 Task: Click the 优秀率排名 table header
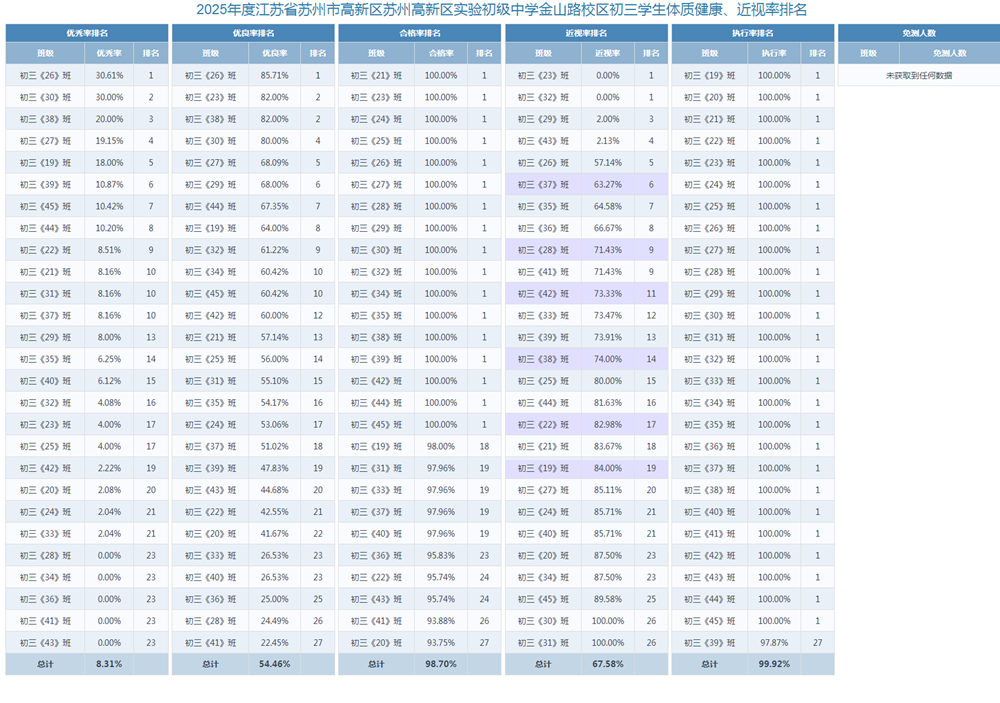pos(87,33)
